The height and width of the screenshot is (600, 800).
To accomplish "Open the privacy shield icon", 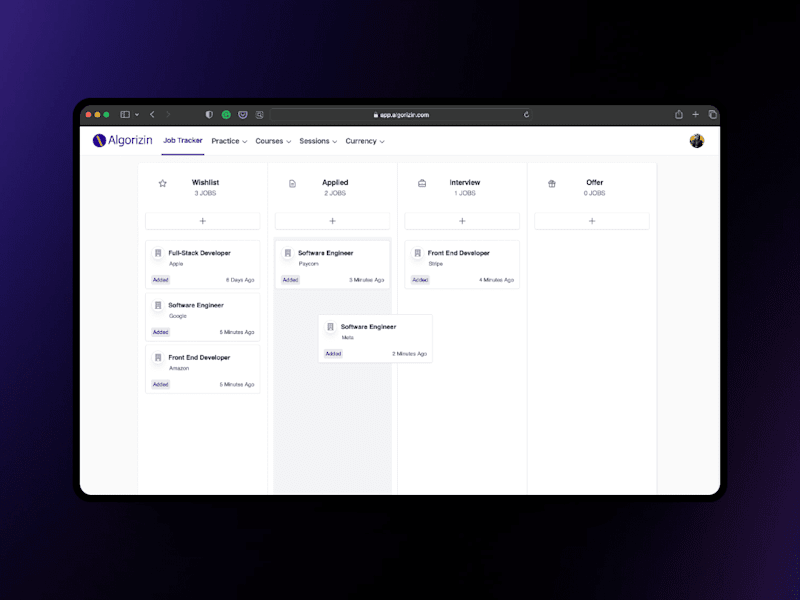I will pos(209,115).
